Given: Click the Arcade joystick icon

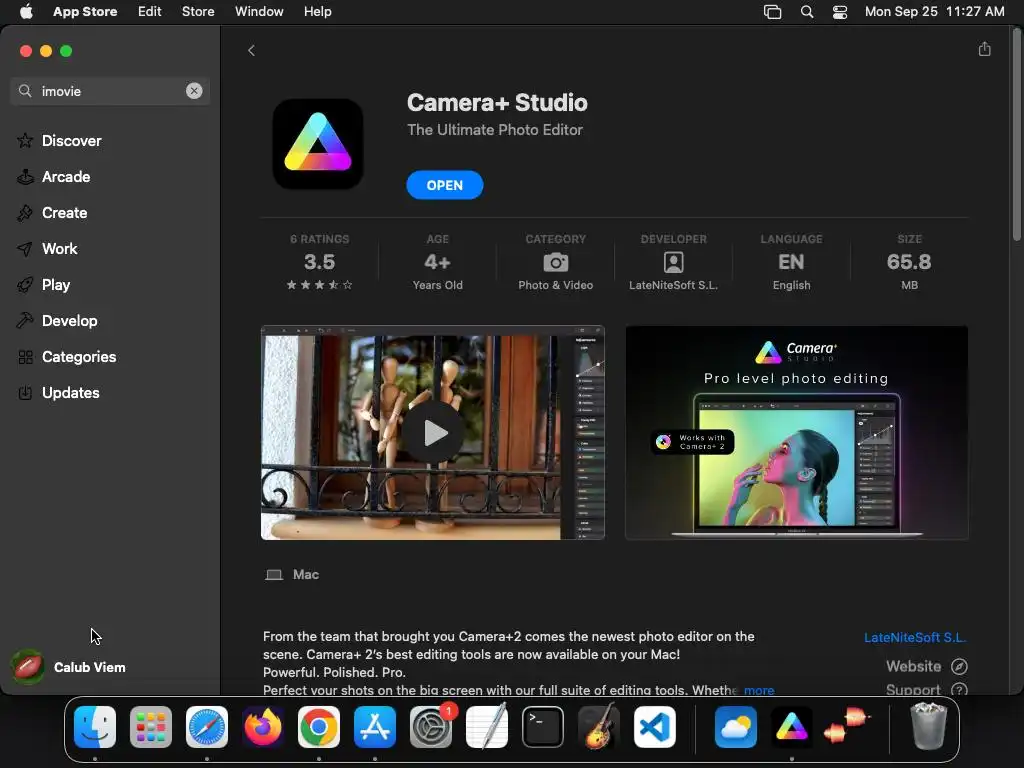Looking at the screenshot, I should click(x=25, y=176).
